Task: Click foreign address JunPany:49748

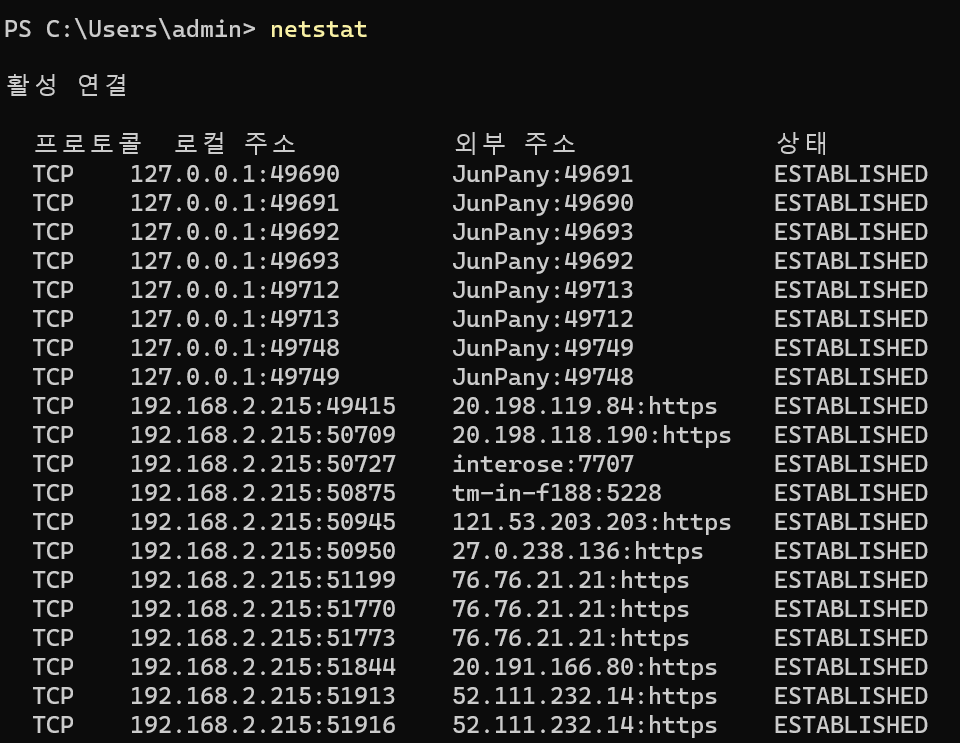Action: click(x=542, y=377)
